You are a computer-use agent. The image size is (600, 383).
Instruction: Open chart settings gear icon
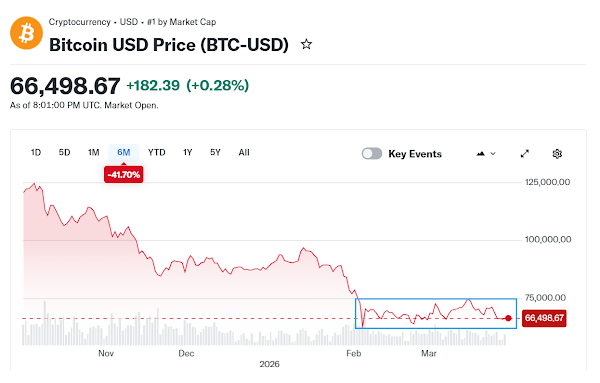pyautogui.click(x=557, y=153)
